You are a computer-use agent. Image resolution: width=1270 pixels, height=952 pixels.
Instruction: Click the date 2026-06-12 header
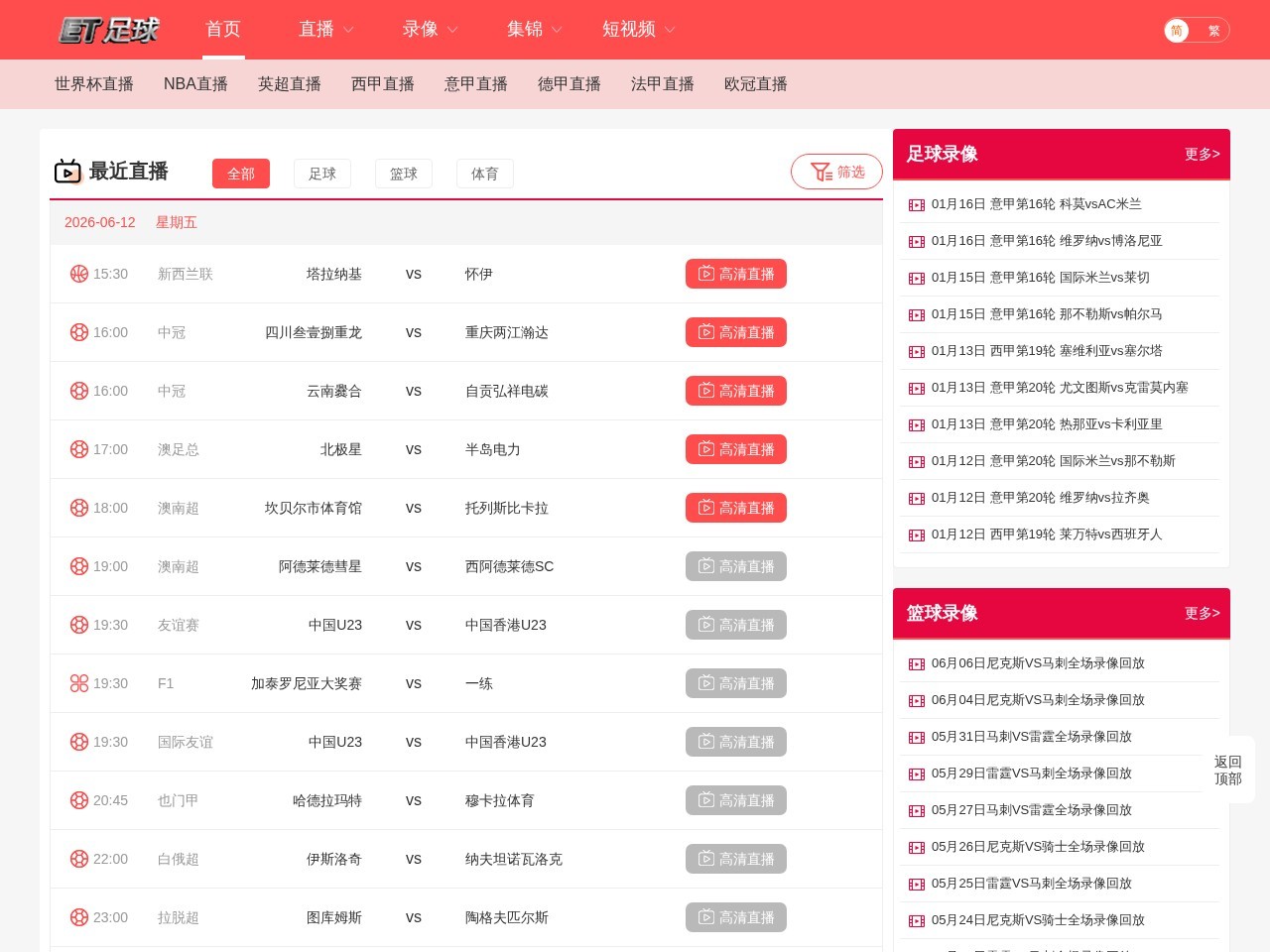point(100,222)
